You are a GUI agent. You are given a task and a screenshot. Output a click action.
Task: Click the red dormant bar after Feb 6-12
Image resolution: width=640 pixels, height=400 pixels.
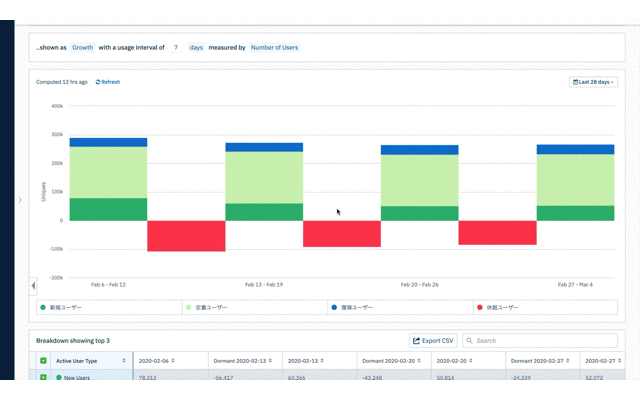[186, 236]
